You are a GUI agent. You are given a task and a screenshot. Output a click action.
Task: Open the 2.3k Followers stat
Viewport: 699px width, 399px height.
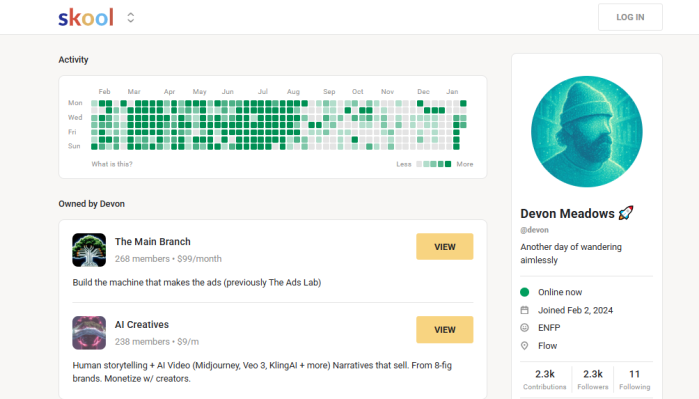tap(592, 379)
